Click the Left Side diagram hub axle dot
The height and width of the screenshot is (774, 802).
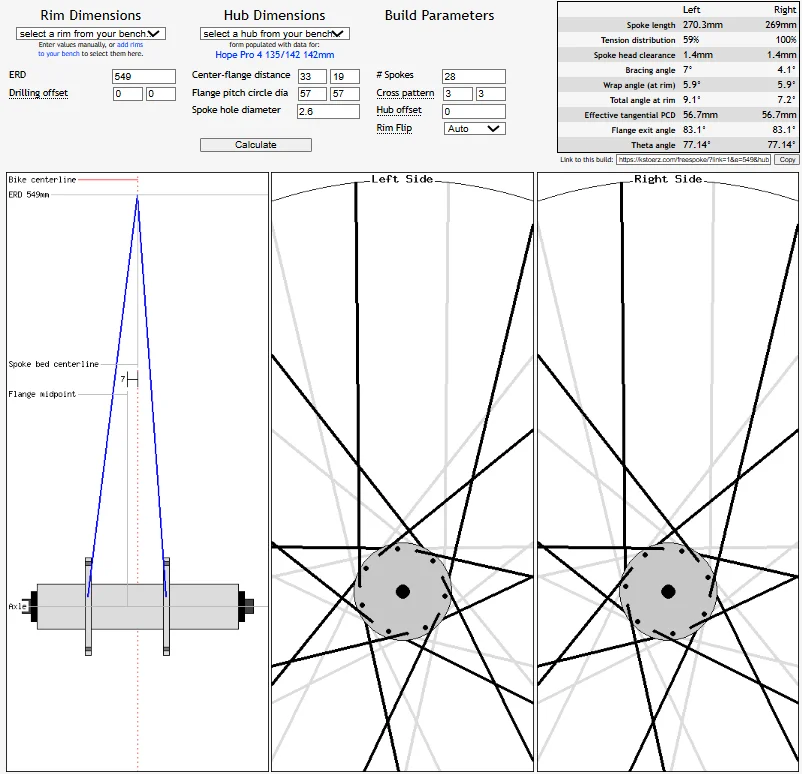[x=403, y=592]
